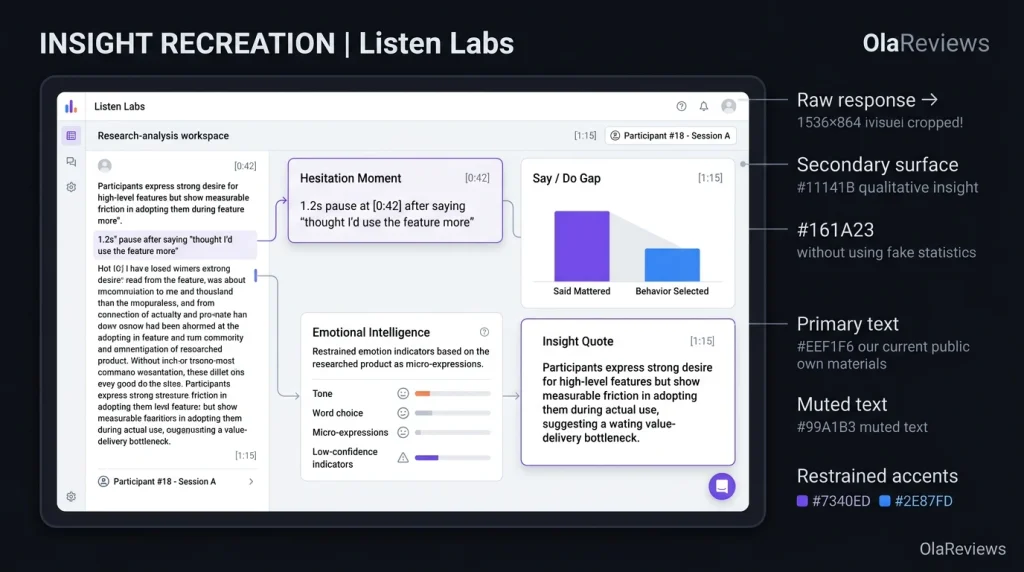Click the Raw response arrow label

tap(867, 100)
